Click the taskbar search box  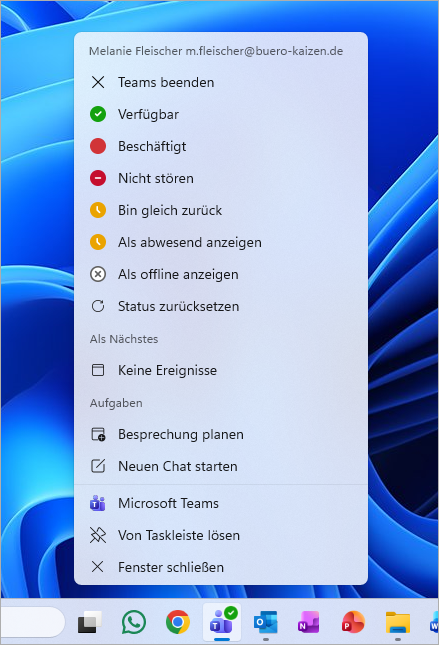(x=33, y=622)
